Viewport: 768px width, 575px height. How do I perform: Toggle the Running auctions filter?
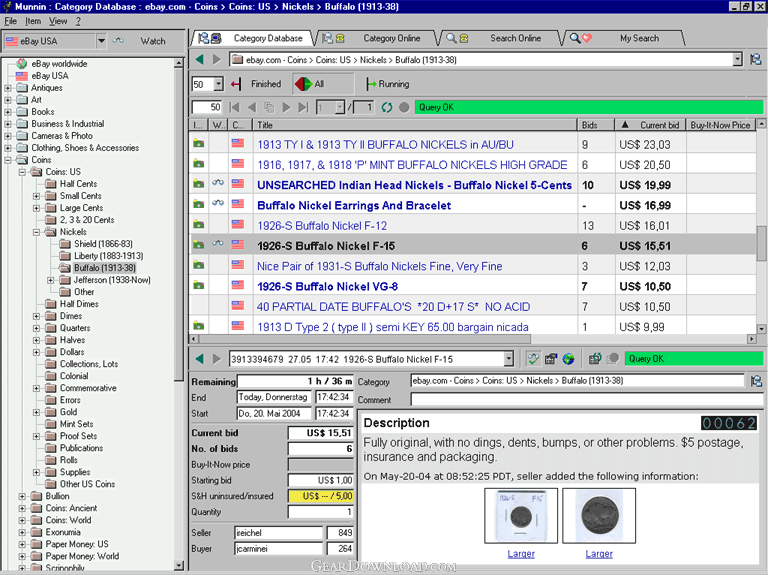(x=387, y=84)
